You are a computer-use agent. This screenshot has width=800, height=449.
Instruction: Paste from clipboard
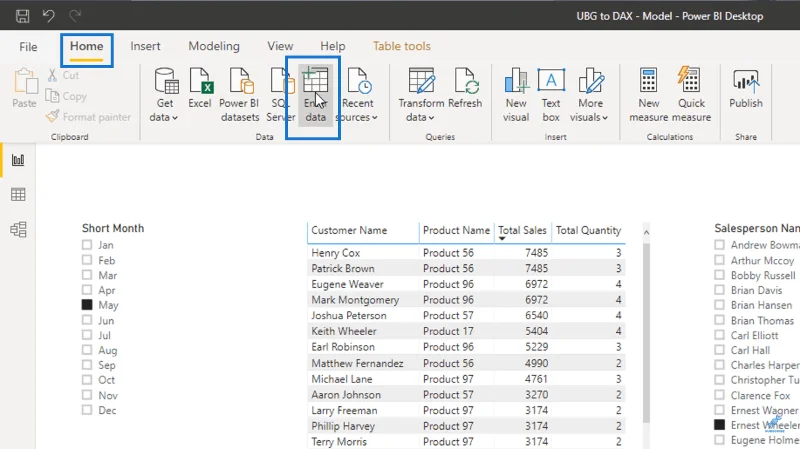(24, 88)
